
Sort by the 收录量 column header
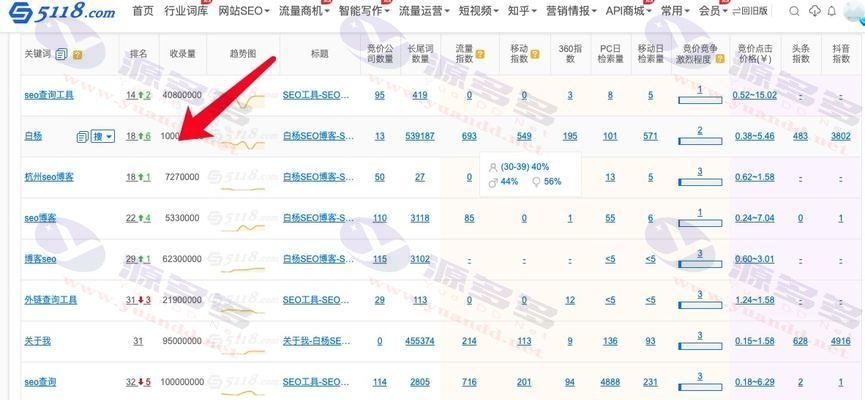tap(183, 54)
